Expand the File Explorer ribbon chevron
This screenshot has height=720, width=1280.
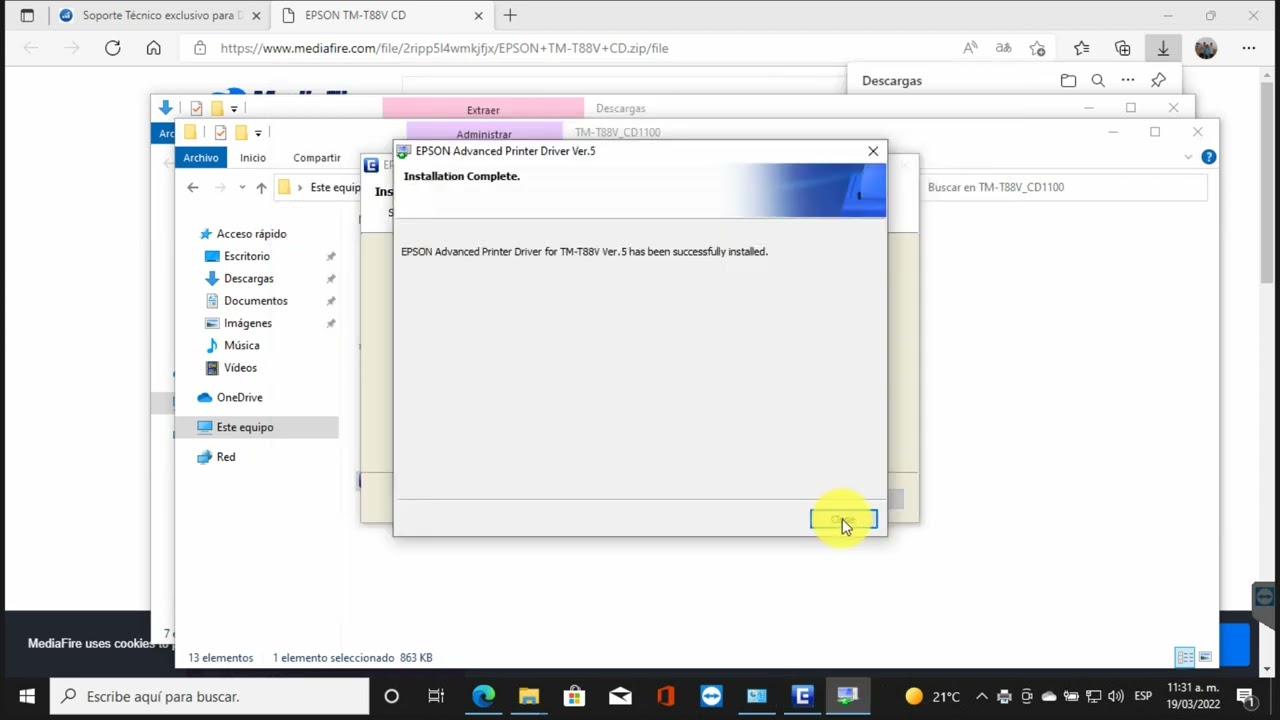click(x=1188, y=157)
